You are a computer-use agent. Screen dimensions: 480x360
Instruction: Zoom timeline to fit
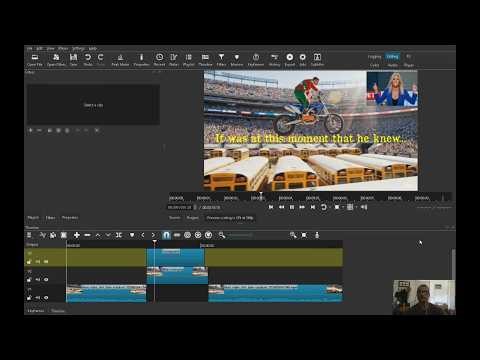pos(304,235)
